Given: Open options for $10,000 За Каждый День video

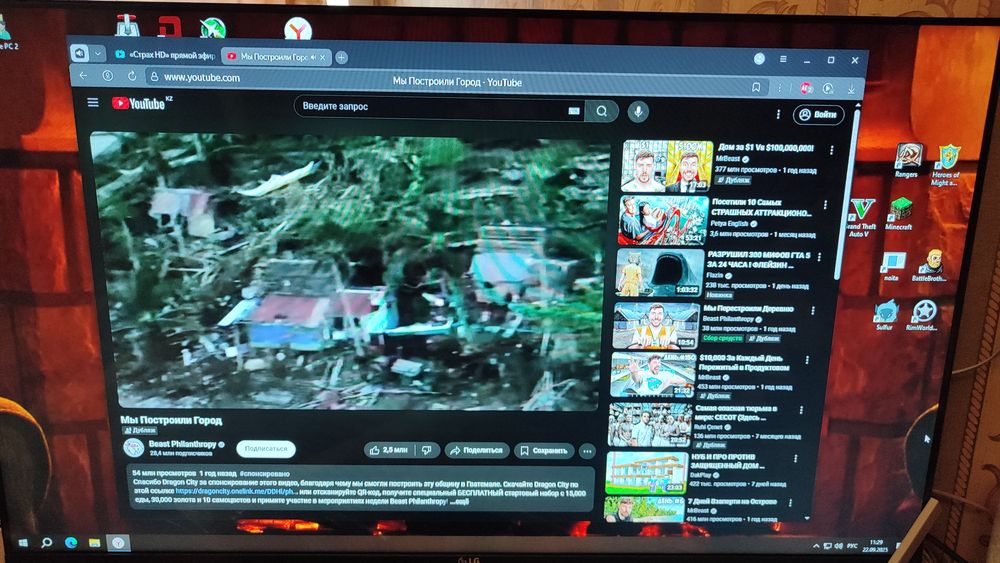Looking at the screenshot, I should [807, 360].
